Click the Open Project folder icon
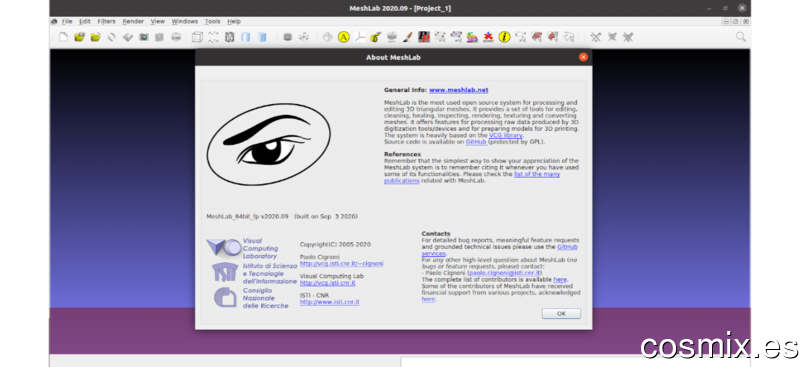 click(x=79, y=37)
